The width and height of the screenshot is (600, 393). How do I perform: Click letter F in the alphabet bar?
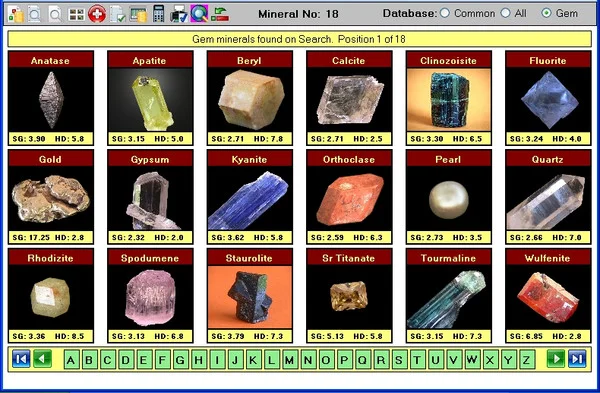coord(162,360)
